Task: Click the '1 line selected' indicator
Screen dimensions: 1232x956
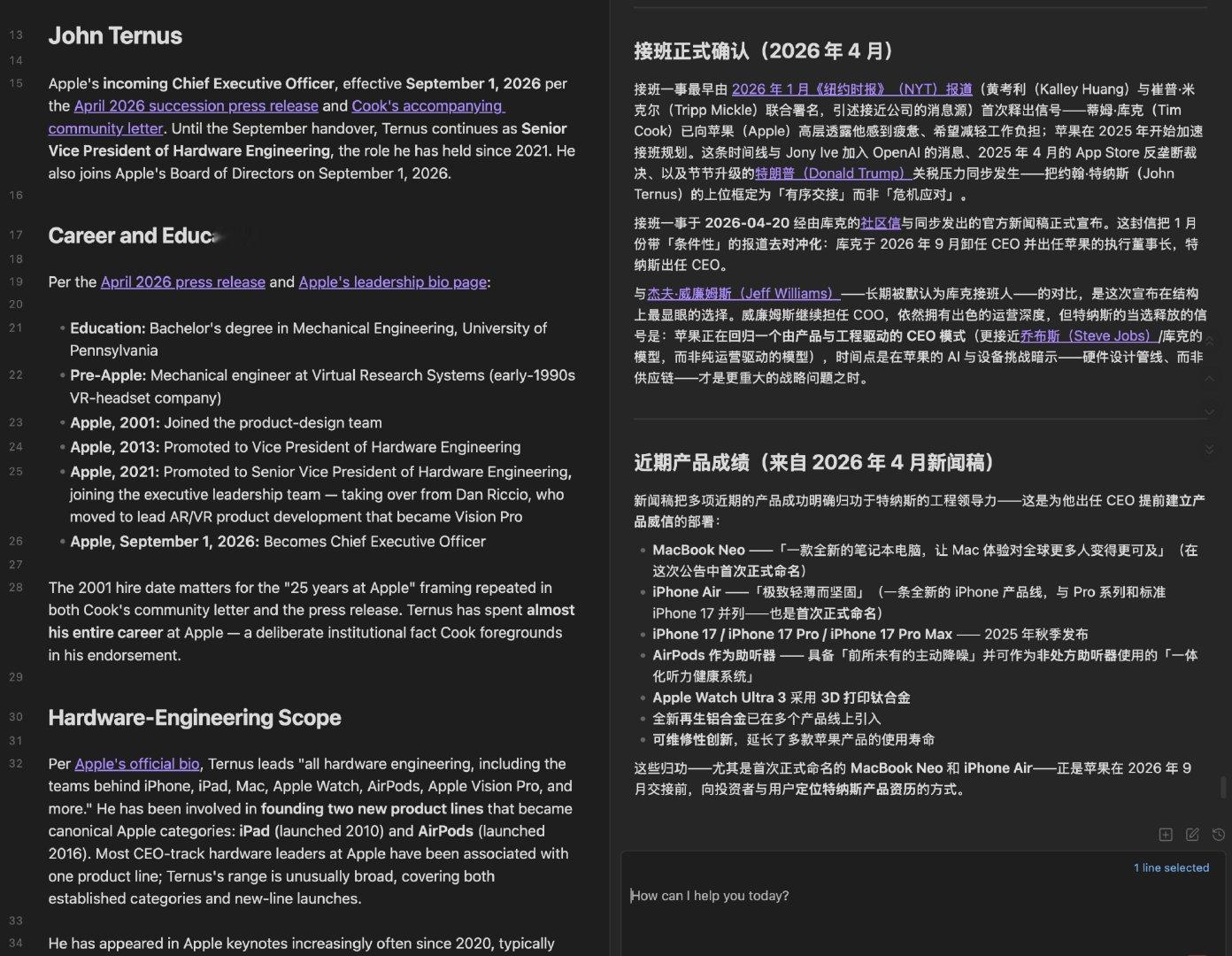Action: coord(1170,867)
